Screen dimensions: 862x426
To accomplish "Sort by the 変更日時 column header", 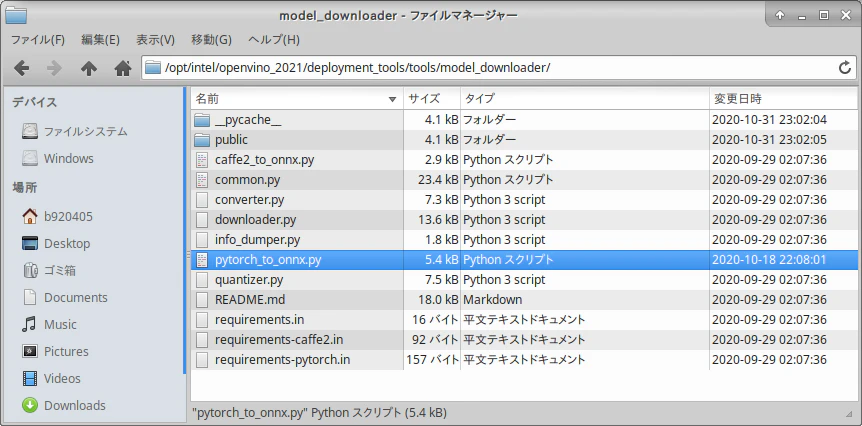I will (783, 99).
